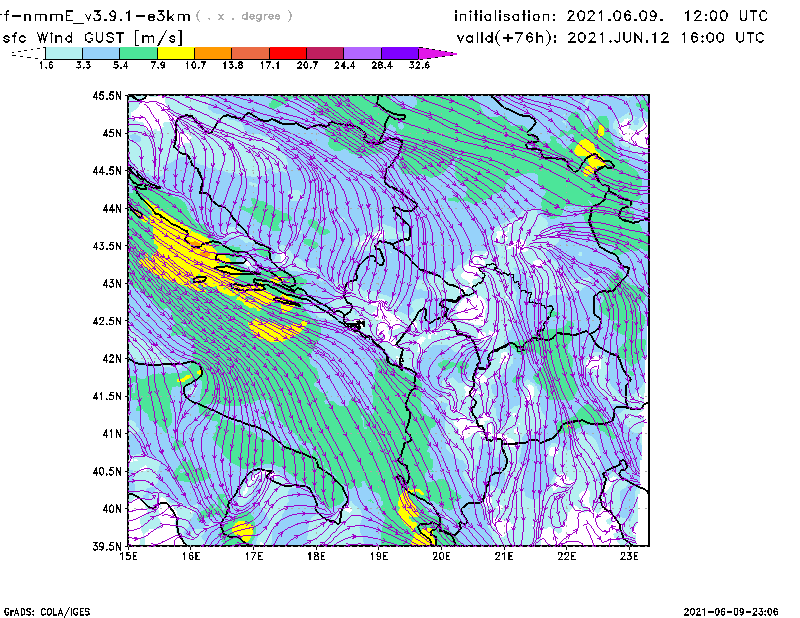
Task: Click the green 5.4–7.9 legend swatch
Action: click(x=138, y=53)
